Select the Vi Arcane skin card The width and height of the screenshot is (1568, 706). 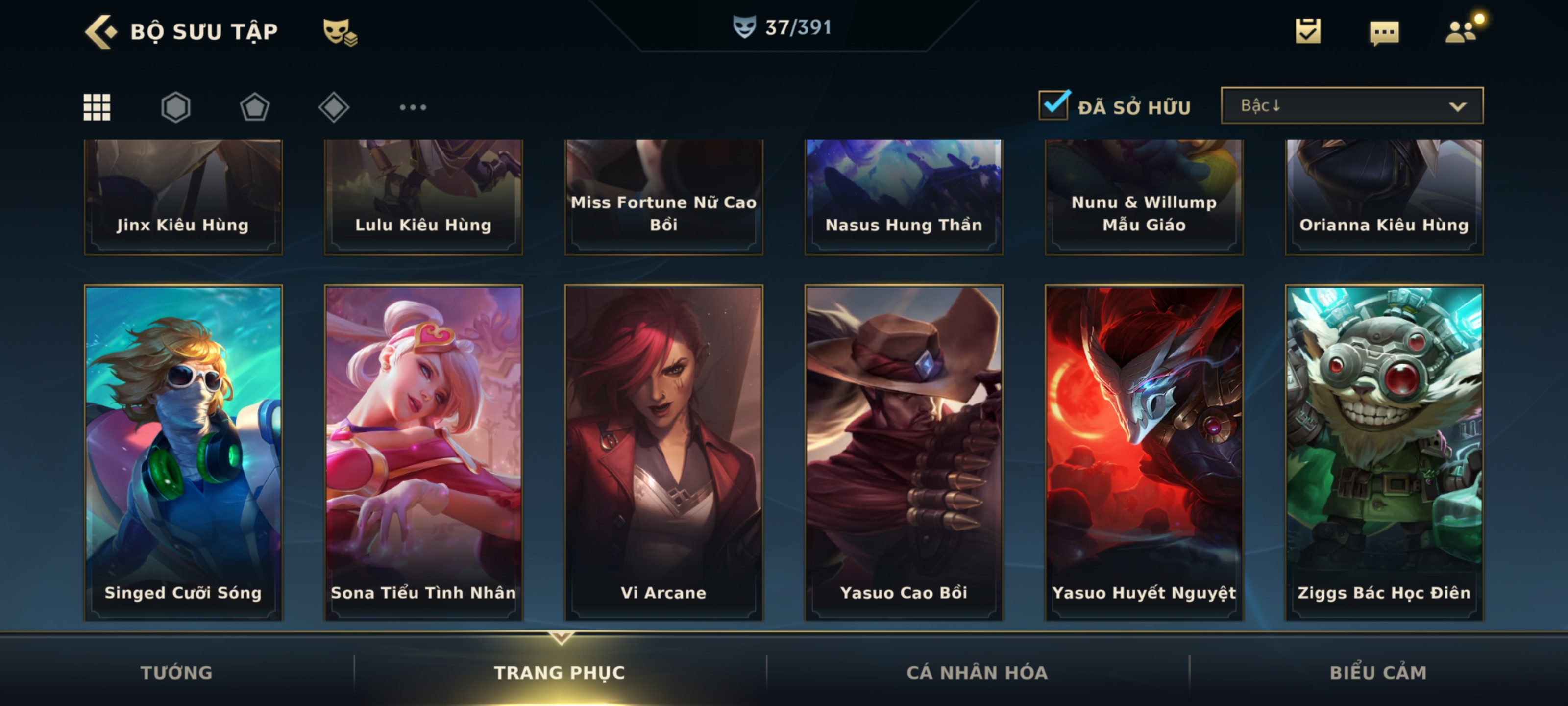[x=663, y=453]
